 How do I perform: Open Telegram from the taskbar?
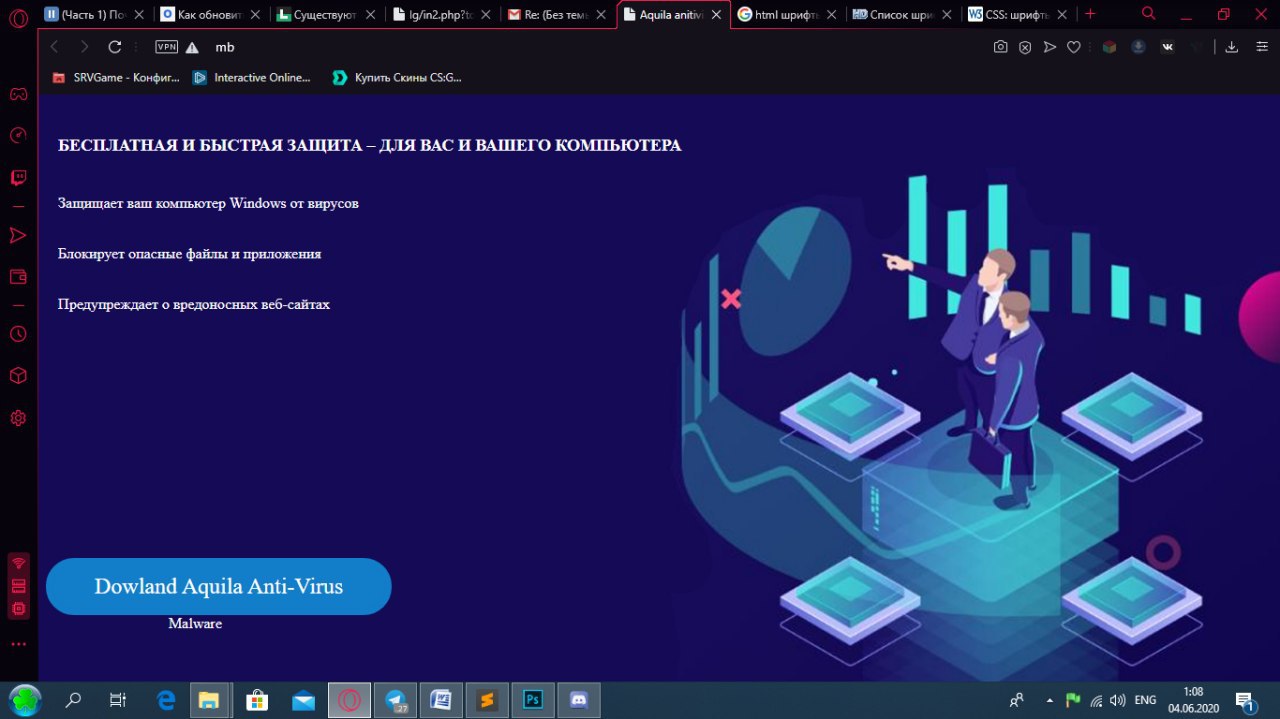point(395,700)
